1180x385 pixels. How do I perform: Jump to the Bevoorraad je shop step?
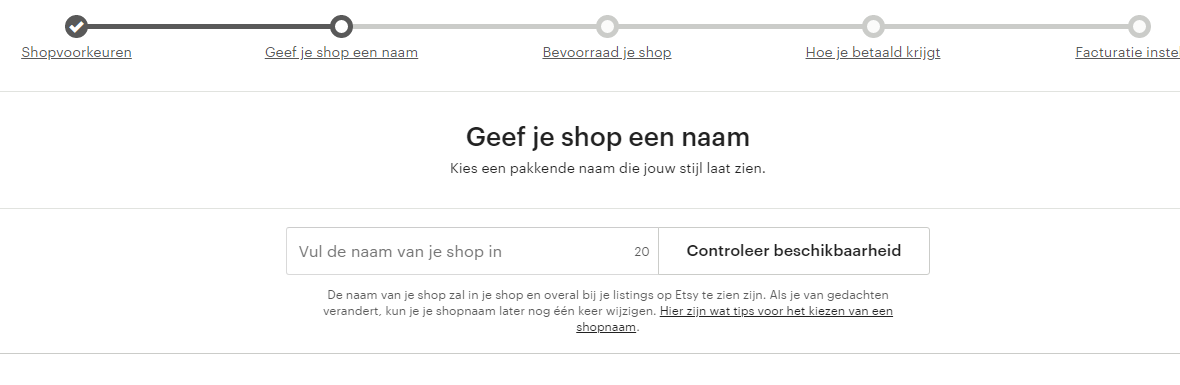coord(607,53)
